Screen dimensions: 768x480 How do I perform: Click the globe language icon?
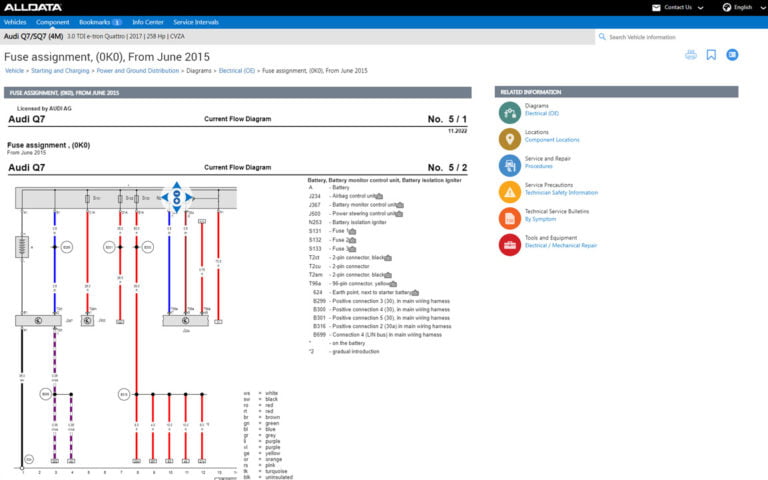(x=727, y=7)
